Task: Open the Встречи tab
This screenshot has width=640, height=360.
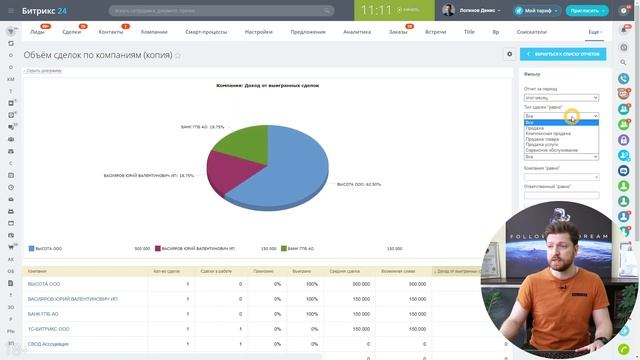Action: click(x=436, y=32)
